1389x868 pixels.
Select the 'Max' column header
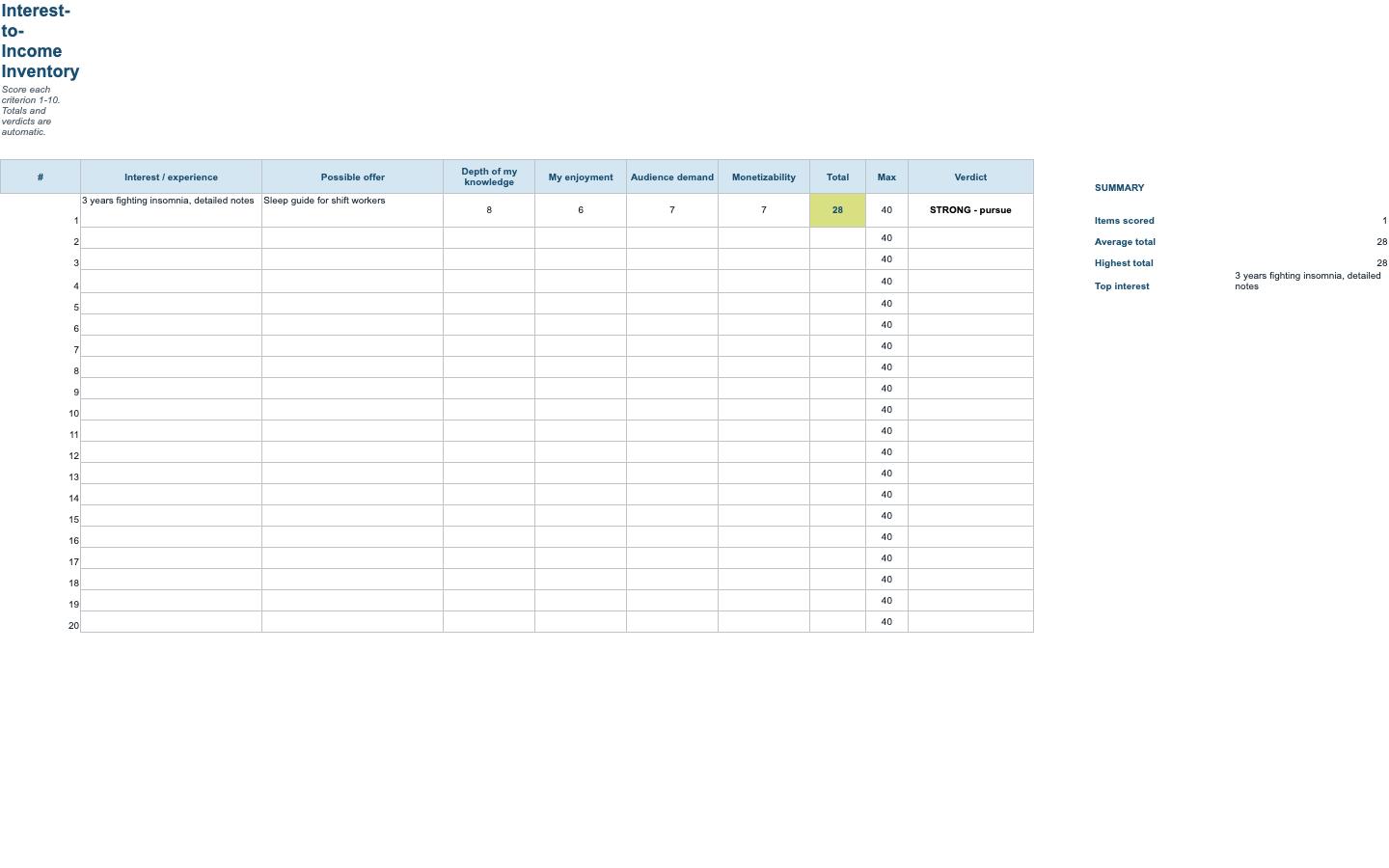point(886,176)
